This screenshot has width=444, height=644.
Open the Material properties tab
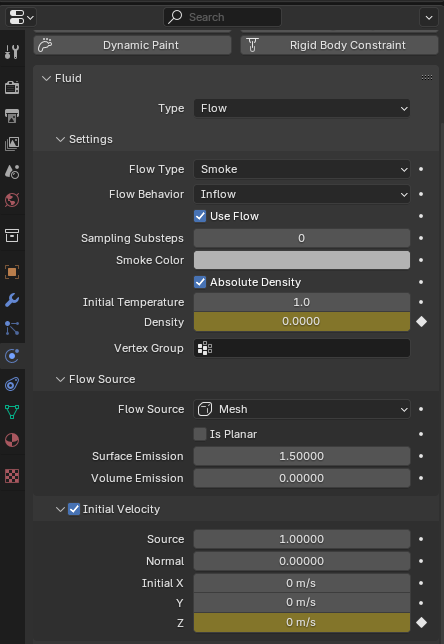(12, 440)
